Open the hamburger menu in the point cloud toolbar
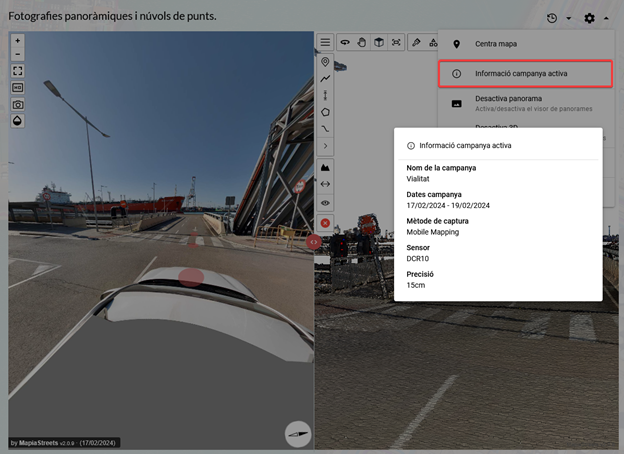Viewport: 624px width, 454px height. pos(325,43)
